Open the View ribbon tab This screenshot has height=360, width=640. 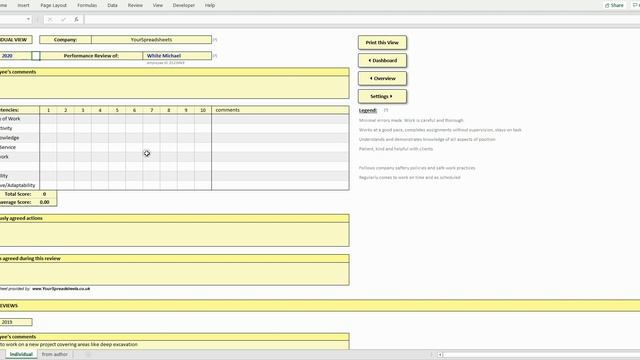158,5
